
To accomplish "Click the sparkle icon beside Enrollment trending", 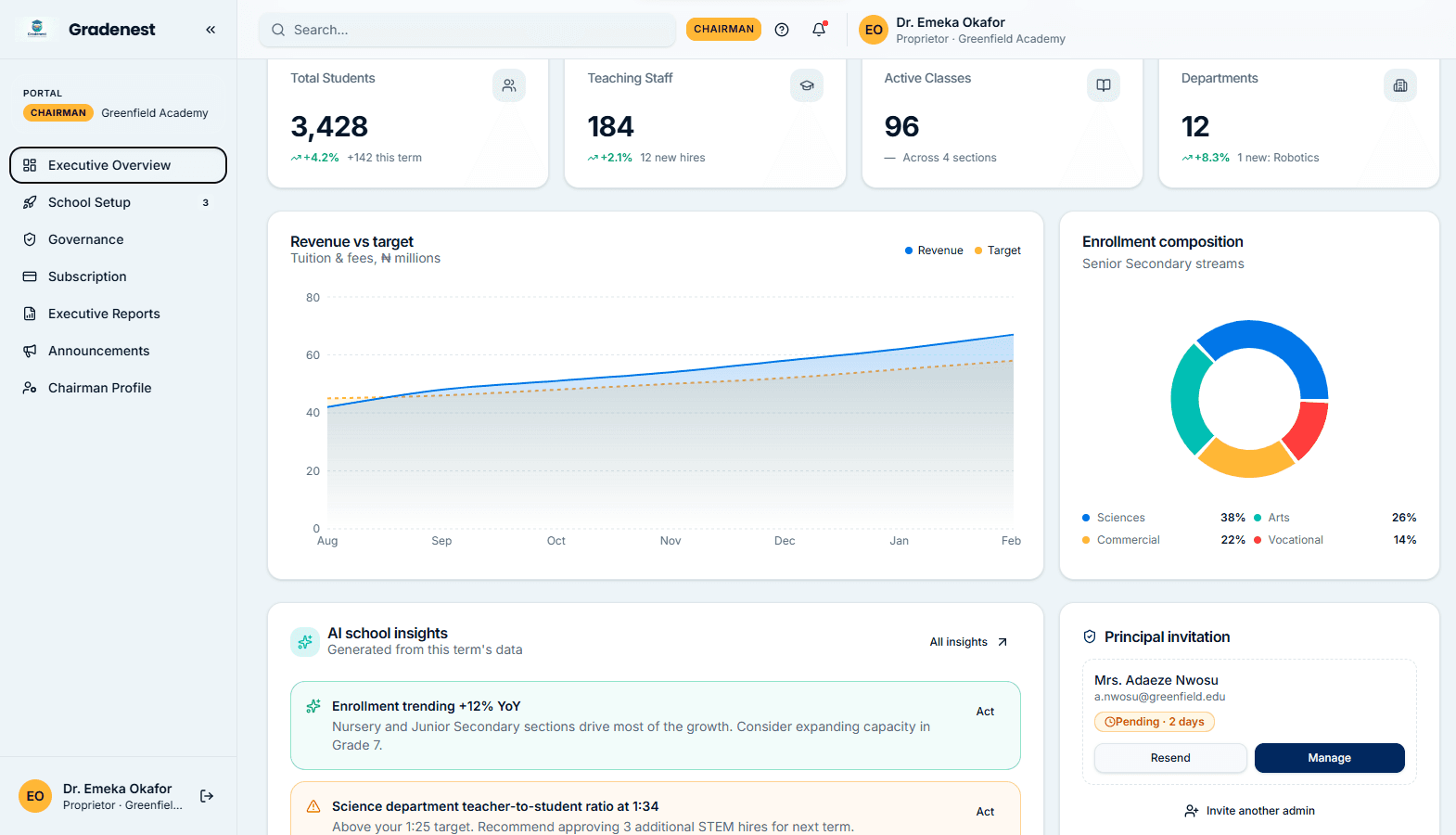I will click(x=313, y=706).
